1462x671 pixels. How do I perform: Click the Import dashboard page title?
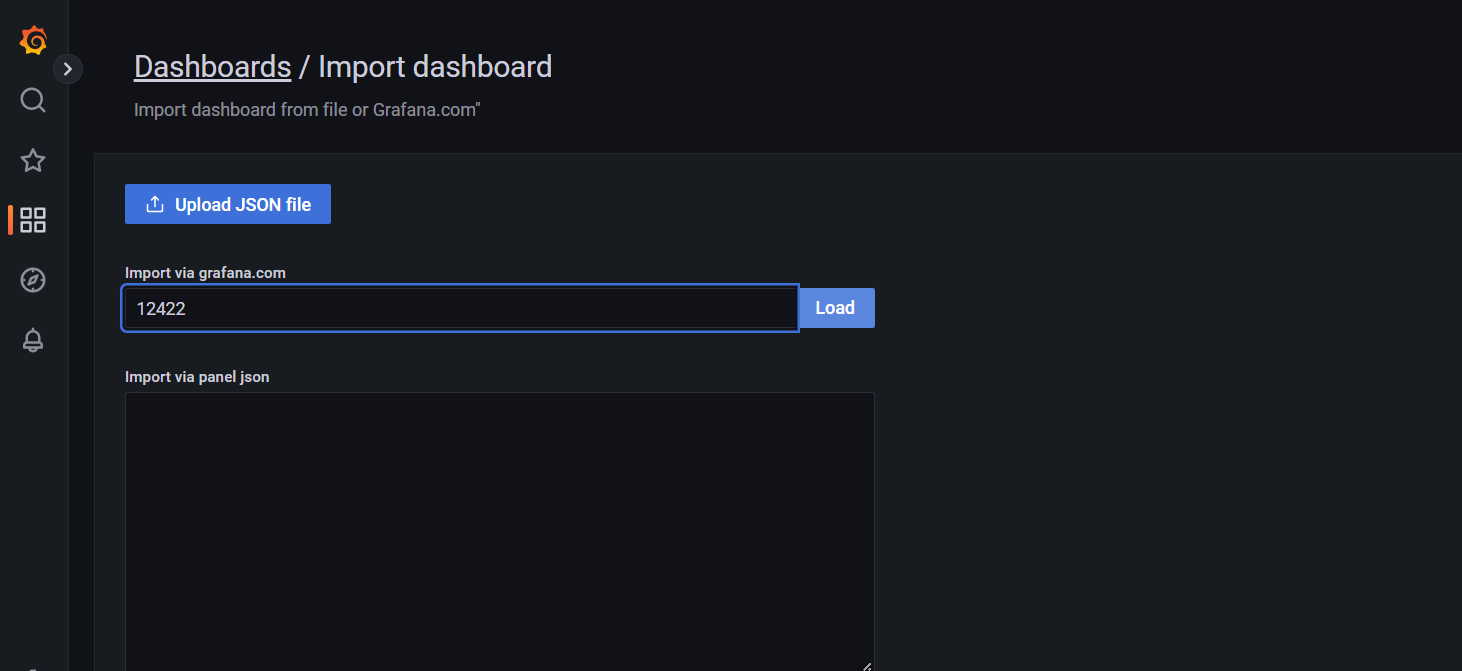(x=435, y=66)
